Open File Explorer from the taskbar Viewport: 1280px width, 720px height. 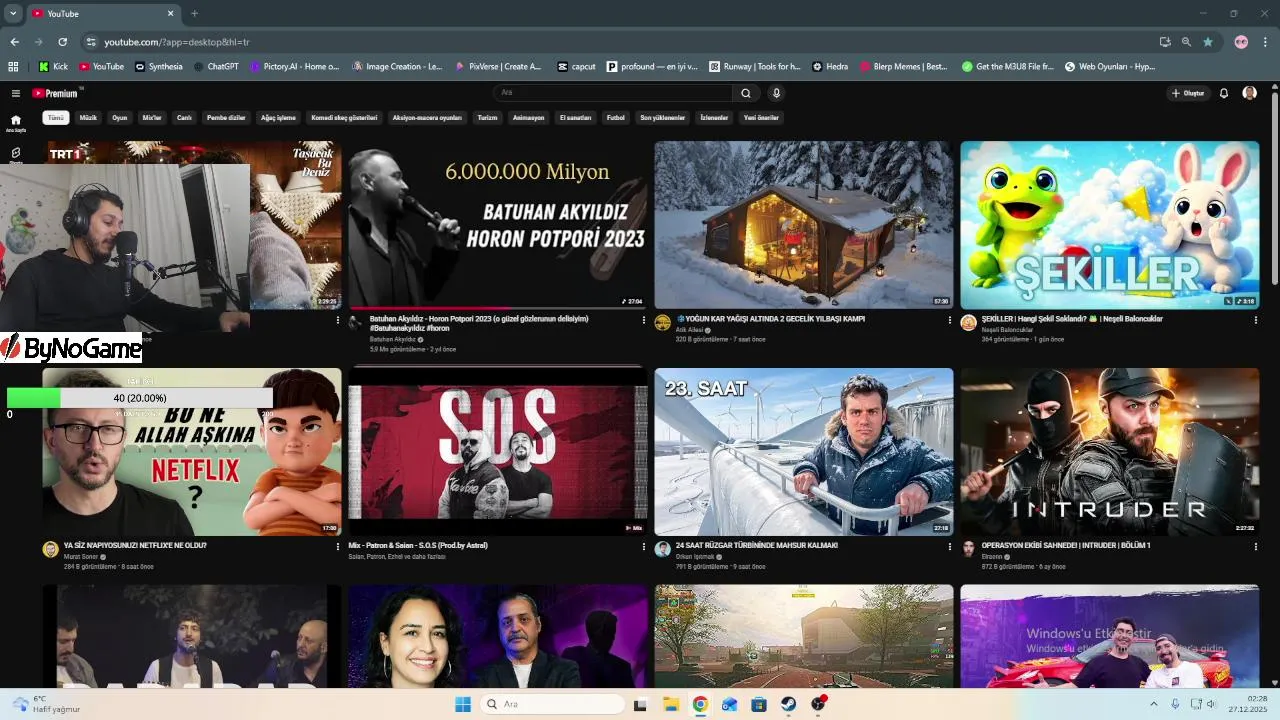pos(670,704)
